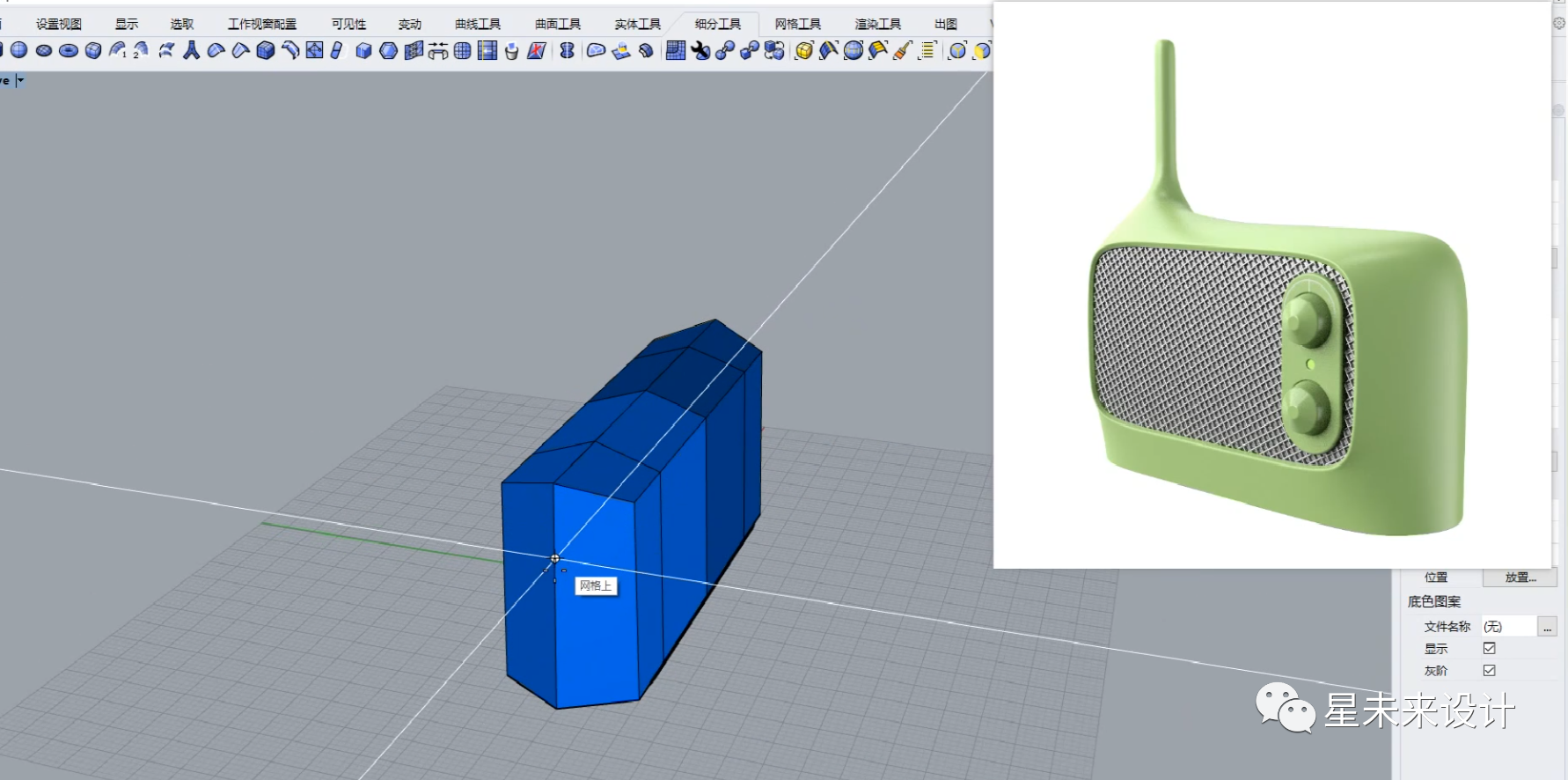
Task: Click the ... browse button beside 文件名称
Action: [1547, 627]
